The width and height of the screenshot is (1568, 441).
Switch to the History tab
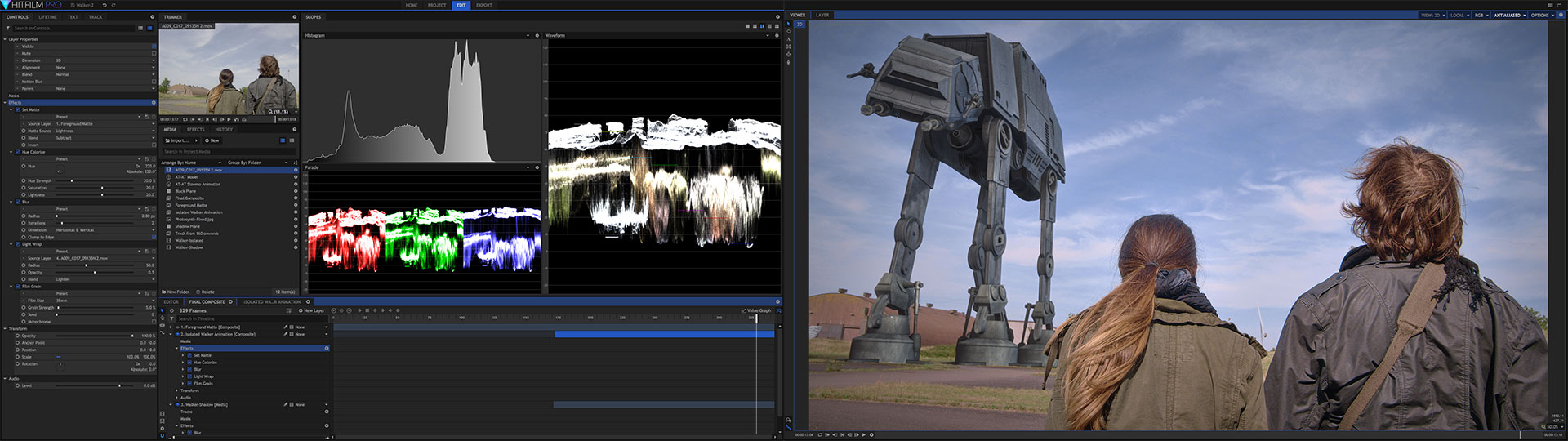[224, 129]
